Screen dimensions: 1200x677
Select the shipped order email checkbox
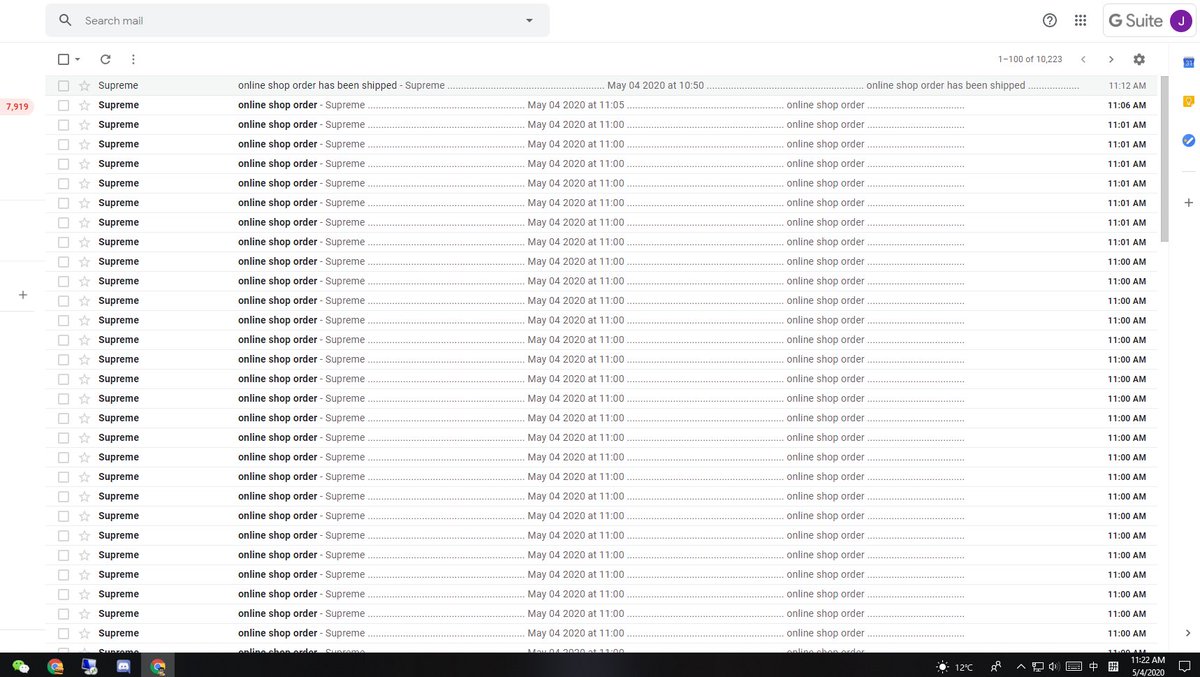pos(64,86)
